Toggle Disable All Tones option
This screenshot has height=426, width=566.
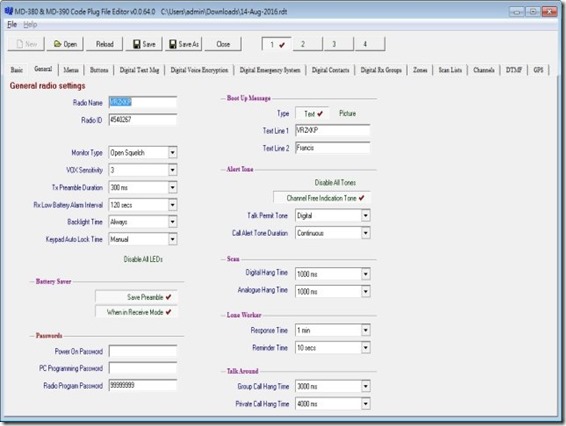[x=335, y=183]
